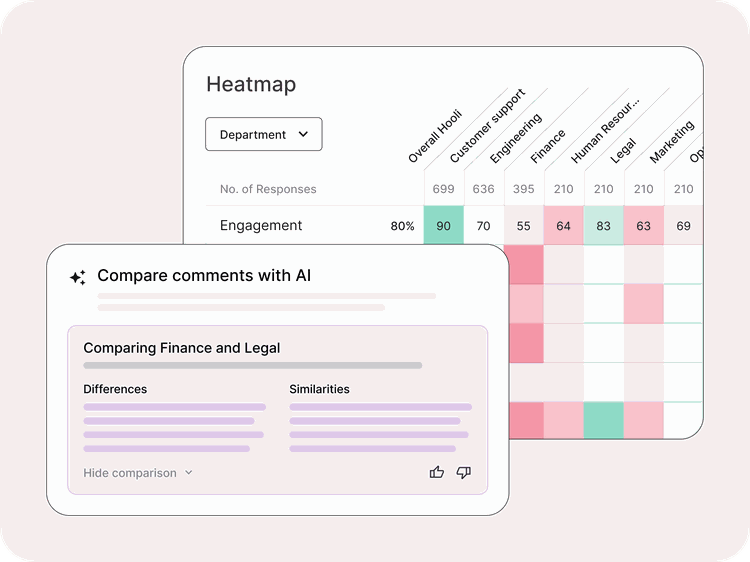
Task: Select the Customer support column header
Action: [487, 128]
